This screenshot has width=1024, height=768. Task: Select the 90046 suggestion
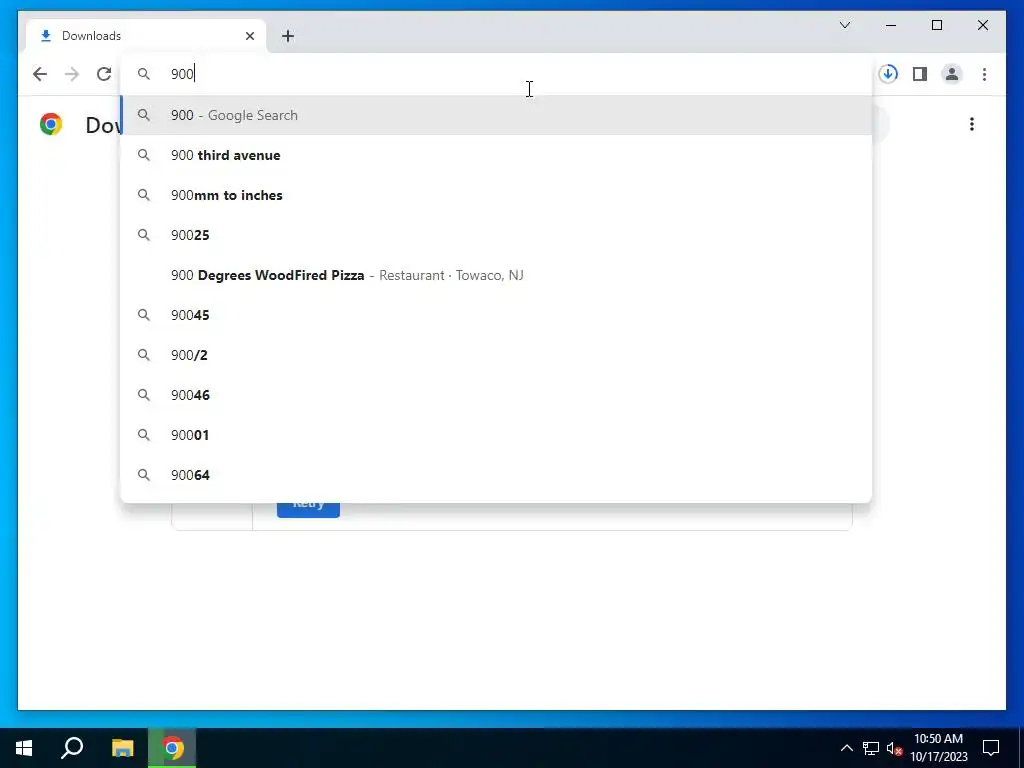[496, 394]
